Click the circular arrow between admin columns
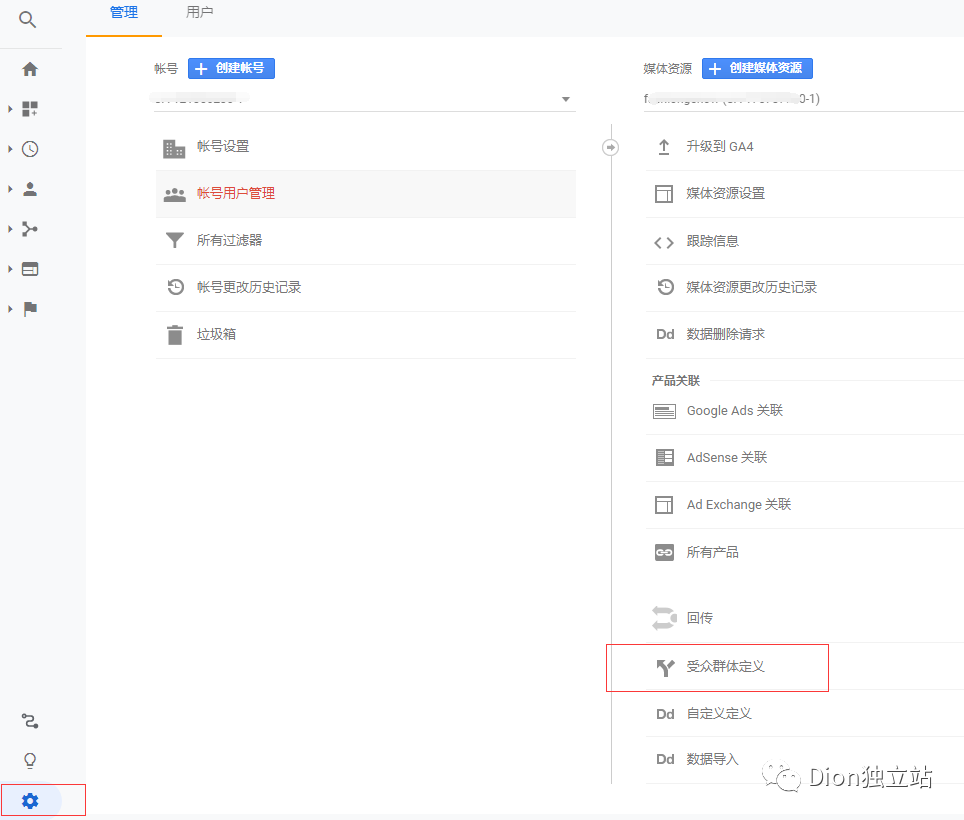Screen dimensions: 964x820 tap(610, 147)
